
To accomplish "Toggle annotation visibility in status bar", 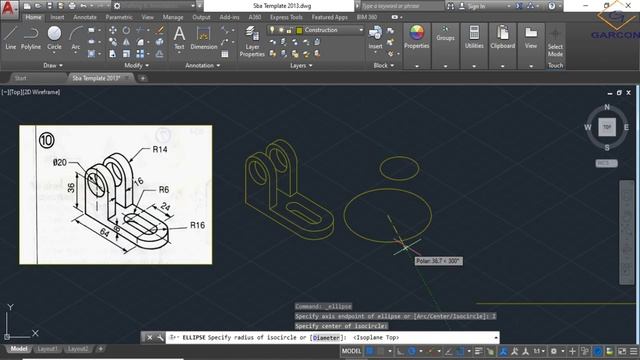I will click(x=515, y=351).
